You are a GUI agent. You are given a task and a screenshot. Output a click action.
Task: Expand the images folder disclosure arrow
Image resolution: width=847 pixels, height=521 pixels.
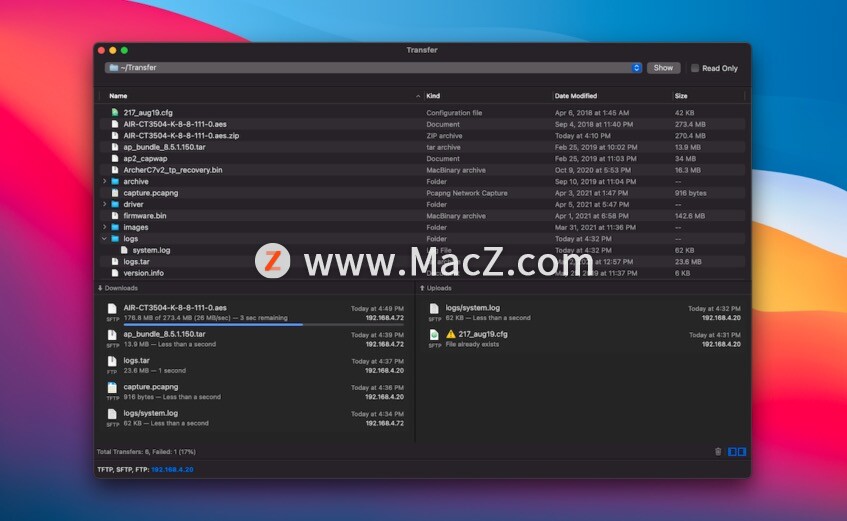(104, 227)
